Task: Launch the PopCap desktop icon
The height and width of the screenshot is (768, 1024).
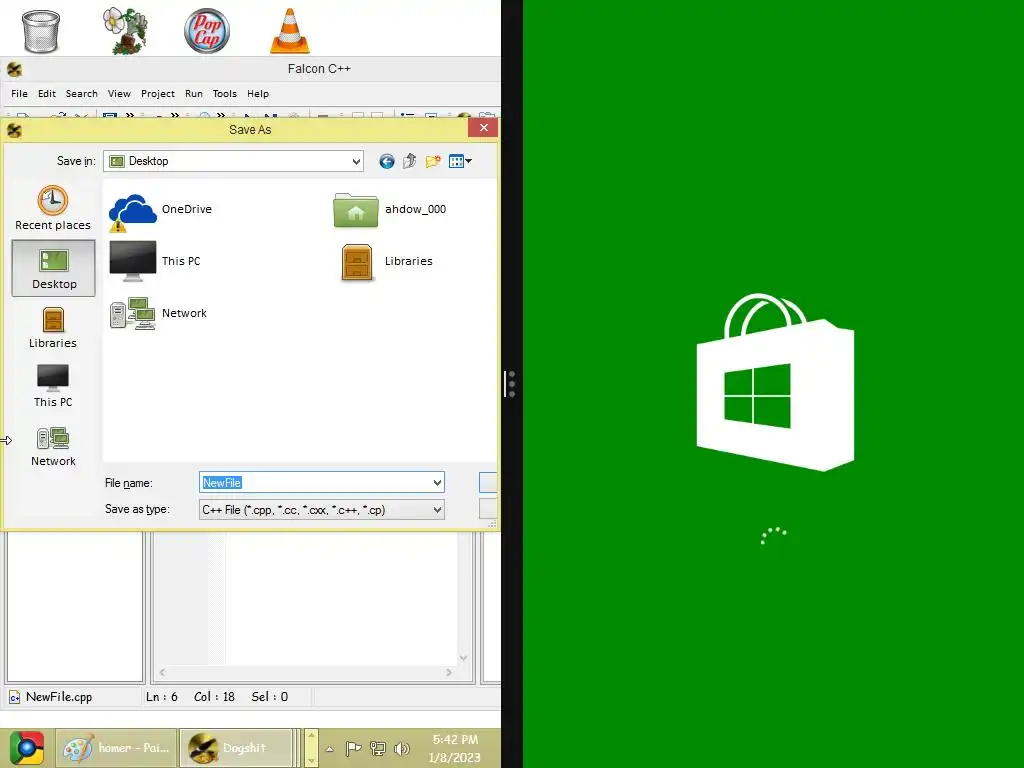Action: 207,30
